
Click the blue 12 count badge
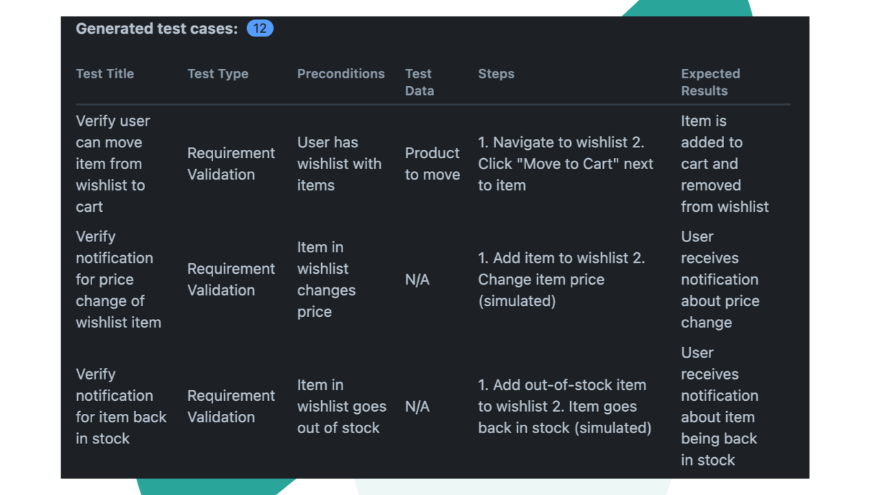click(x=260, y=29)
